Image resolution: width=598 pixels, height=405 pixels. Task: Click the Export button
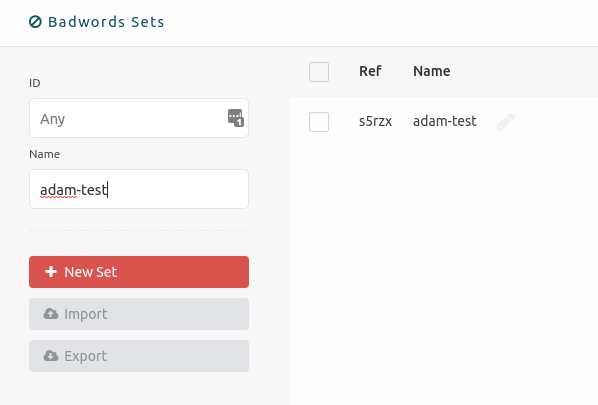click(139, 356)
